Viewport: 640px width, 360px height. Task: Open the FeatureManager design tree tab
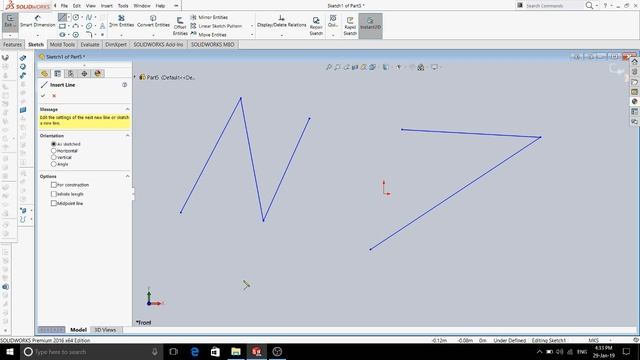click(x=44, y=73)
